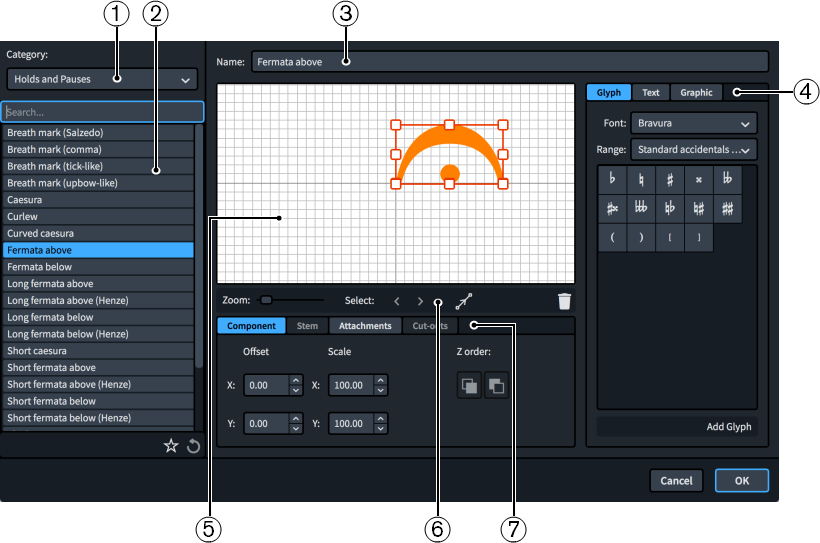Select the next component arrow

point(420,301)
